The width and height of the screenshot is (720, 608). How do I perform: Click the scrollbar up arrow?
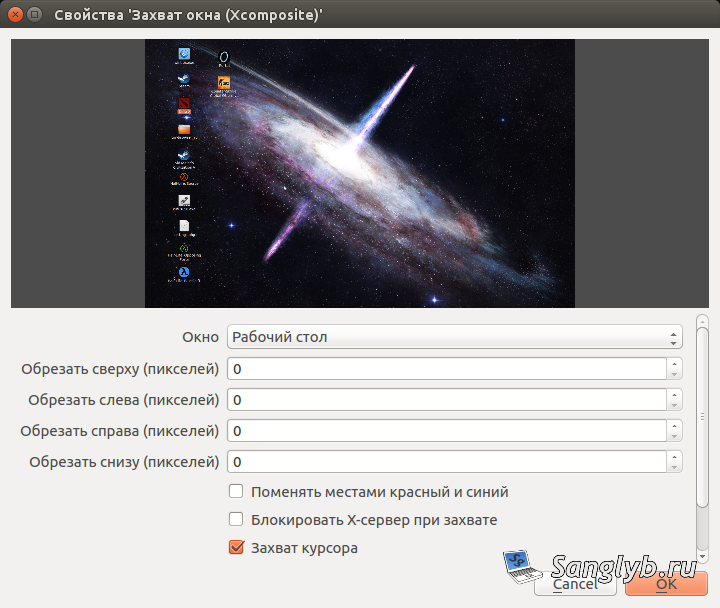click(702, 321)
